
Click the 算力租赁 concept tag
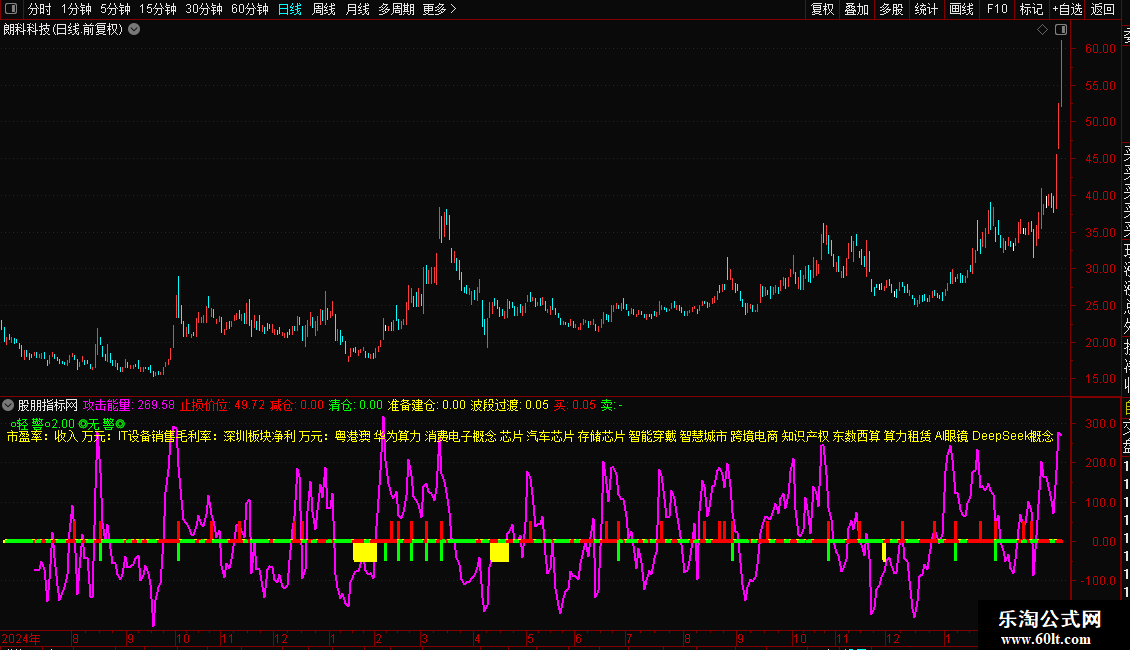point(907,436)
